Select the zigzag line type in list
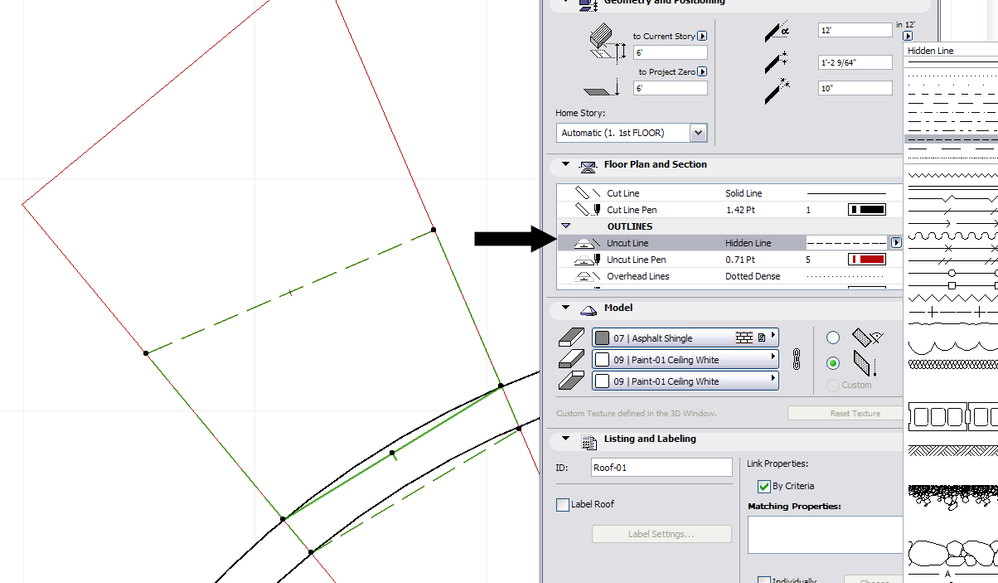Image resolution: width=998 pixels, height=583 pixels. click(951, 174)
